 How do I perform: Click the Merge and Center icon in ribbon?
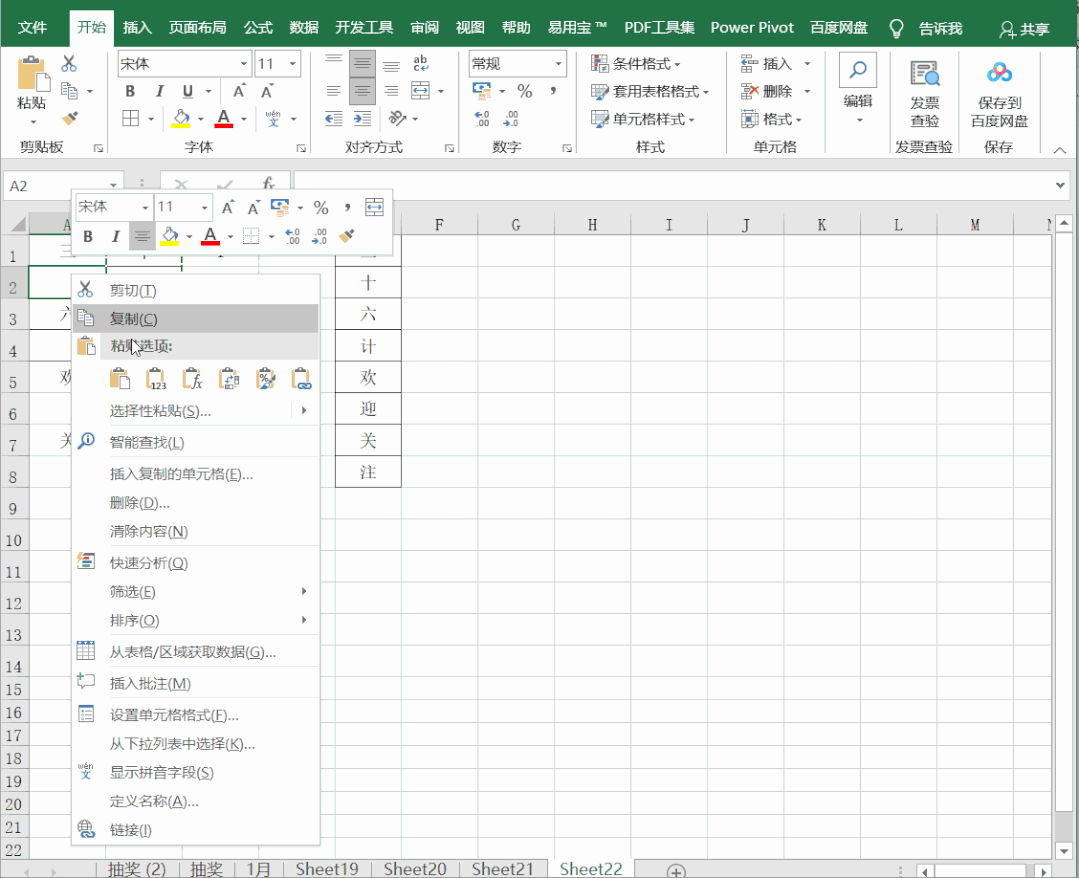pyautogui.click(x=420, y=91)
